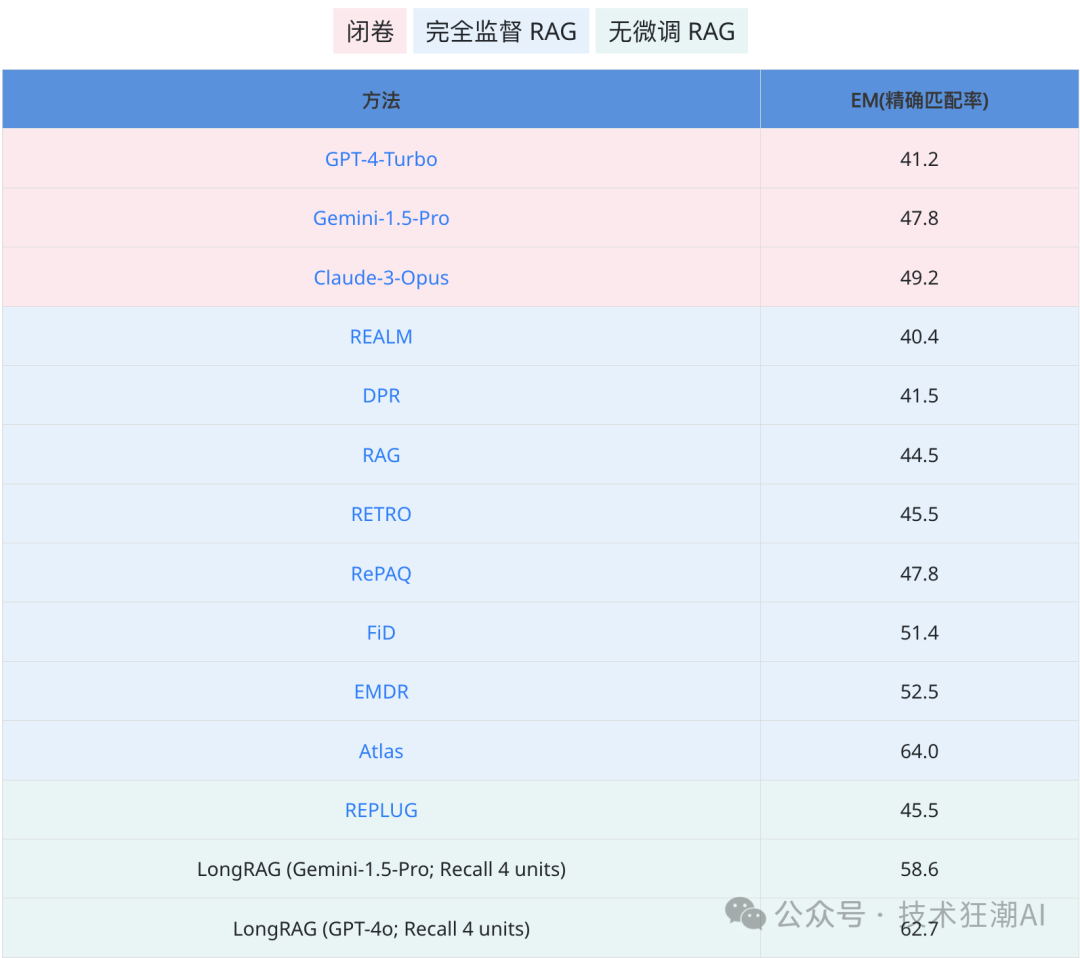This screenshot has width=1080, height=958.
Task: Open the Claude-3-Opus link
Action: coord(381,278)
